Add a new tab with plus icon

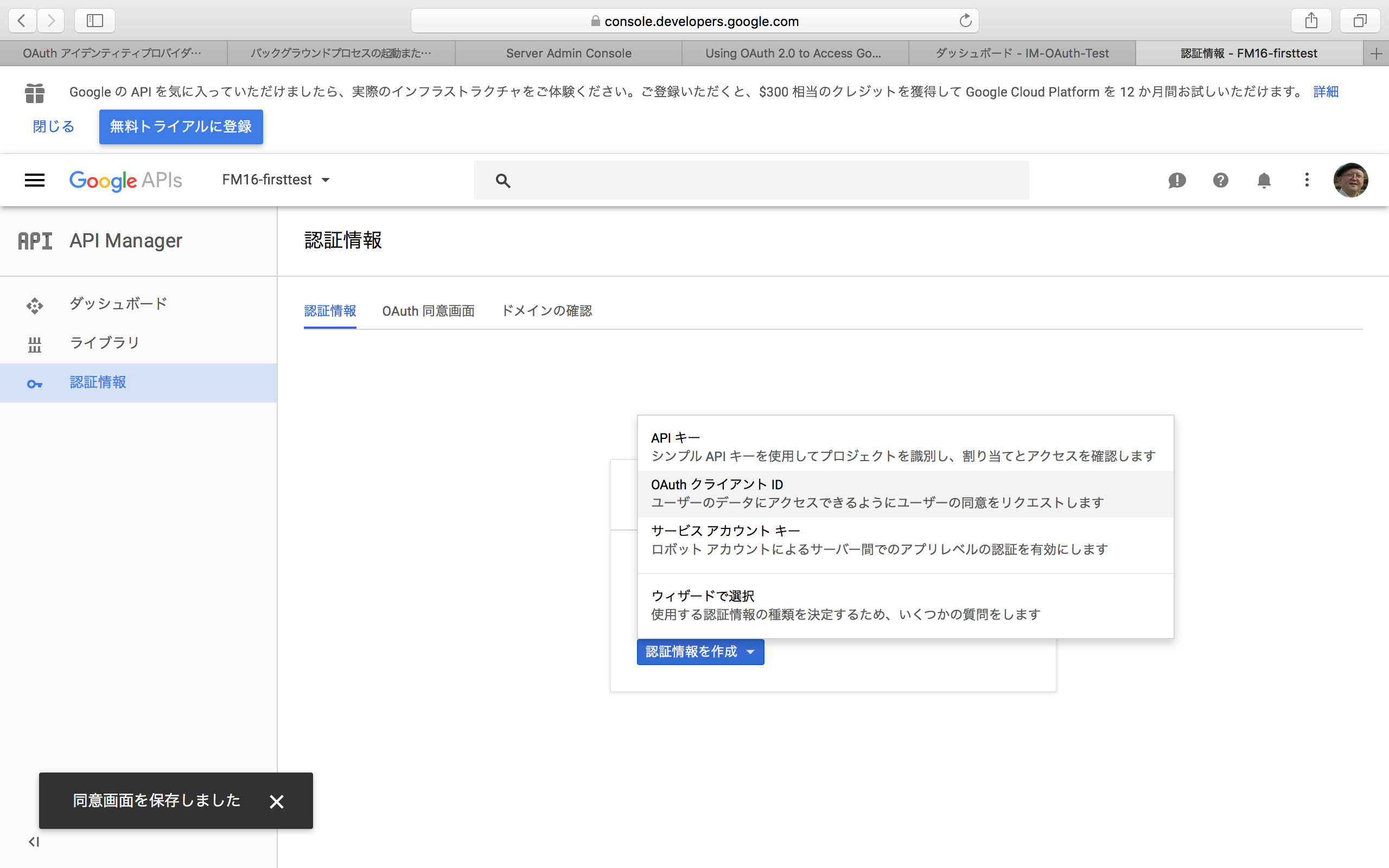point(1376,53)
